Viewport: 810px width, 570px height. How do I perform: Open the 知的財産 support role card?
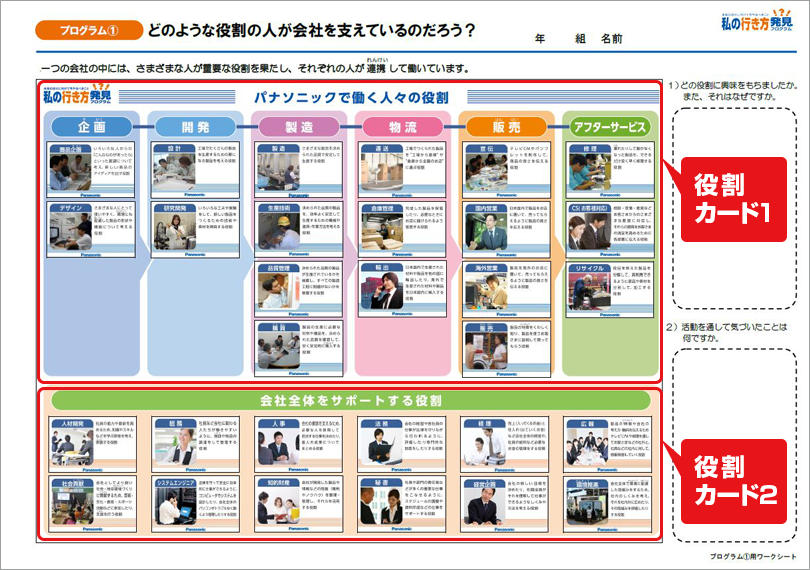tap(298, 504)
